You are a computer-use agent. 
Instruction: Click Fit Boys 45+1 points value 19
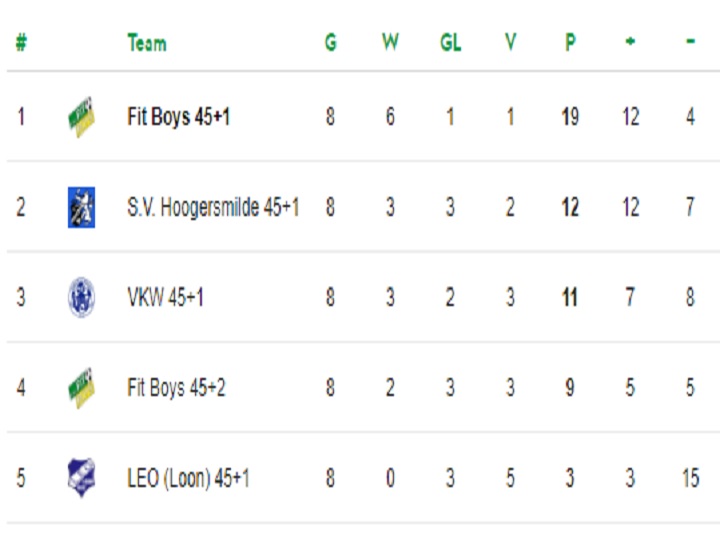(x=570, y=117)
